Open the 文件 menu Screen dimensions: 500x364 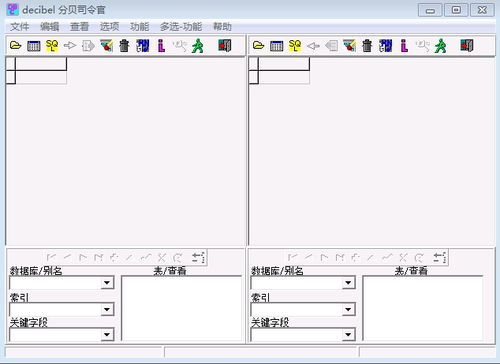(x=19, y=26)
